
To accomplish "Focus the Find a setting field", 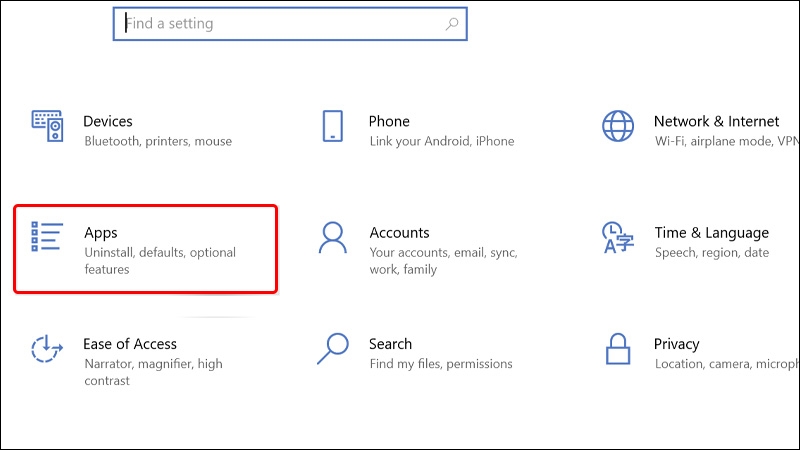I will click(x=290, y=23).
